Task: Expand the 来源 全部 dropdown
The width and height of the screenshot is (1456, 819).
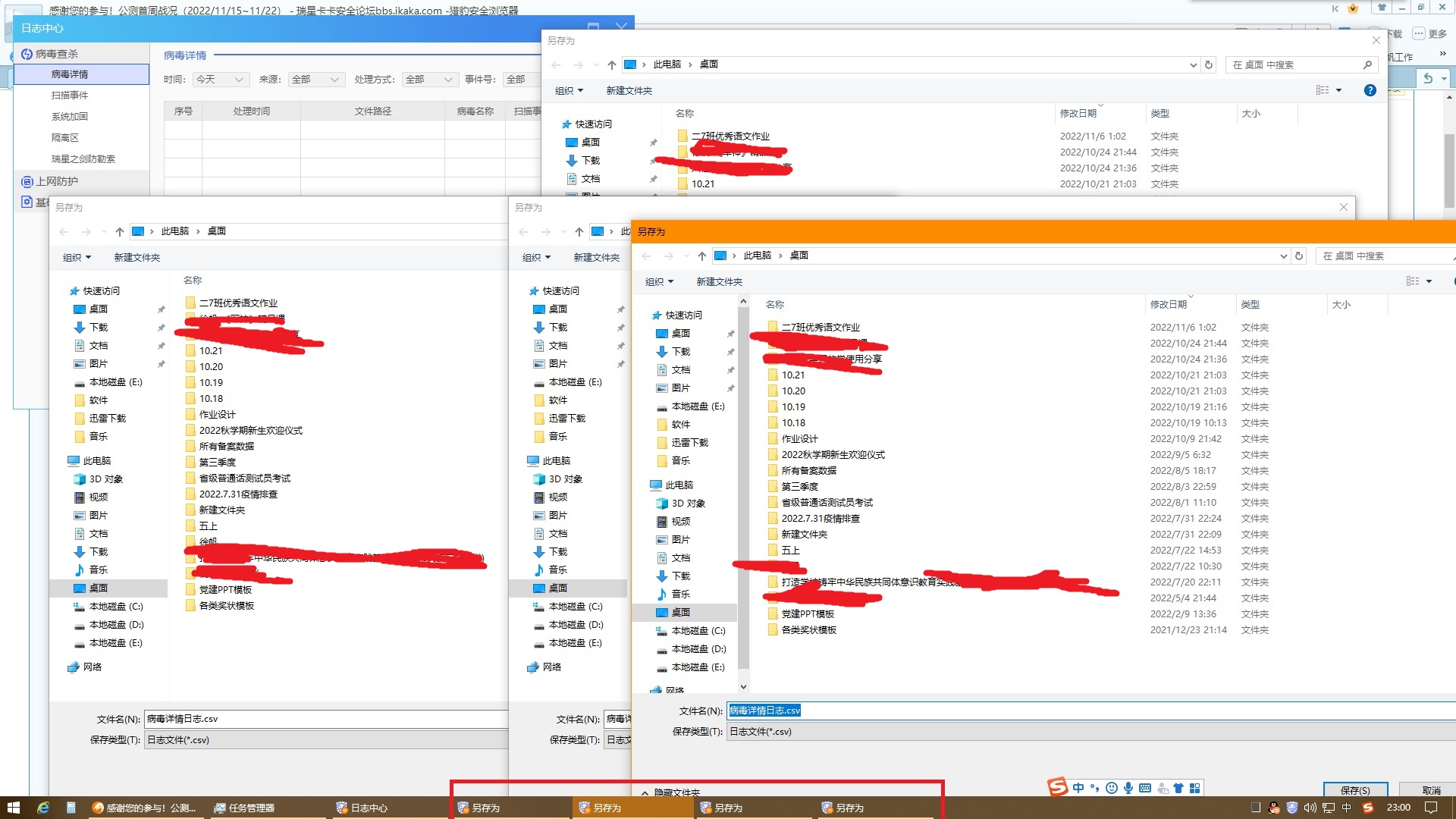Action: [x=317, y=79]
